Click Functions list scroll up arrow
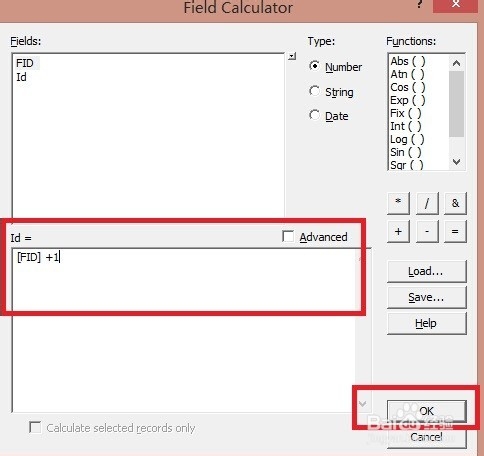This screenshot has width=484, height=456. click(457, 63)
